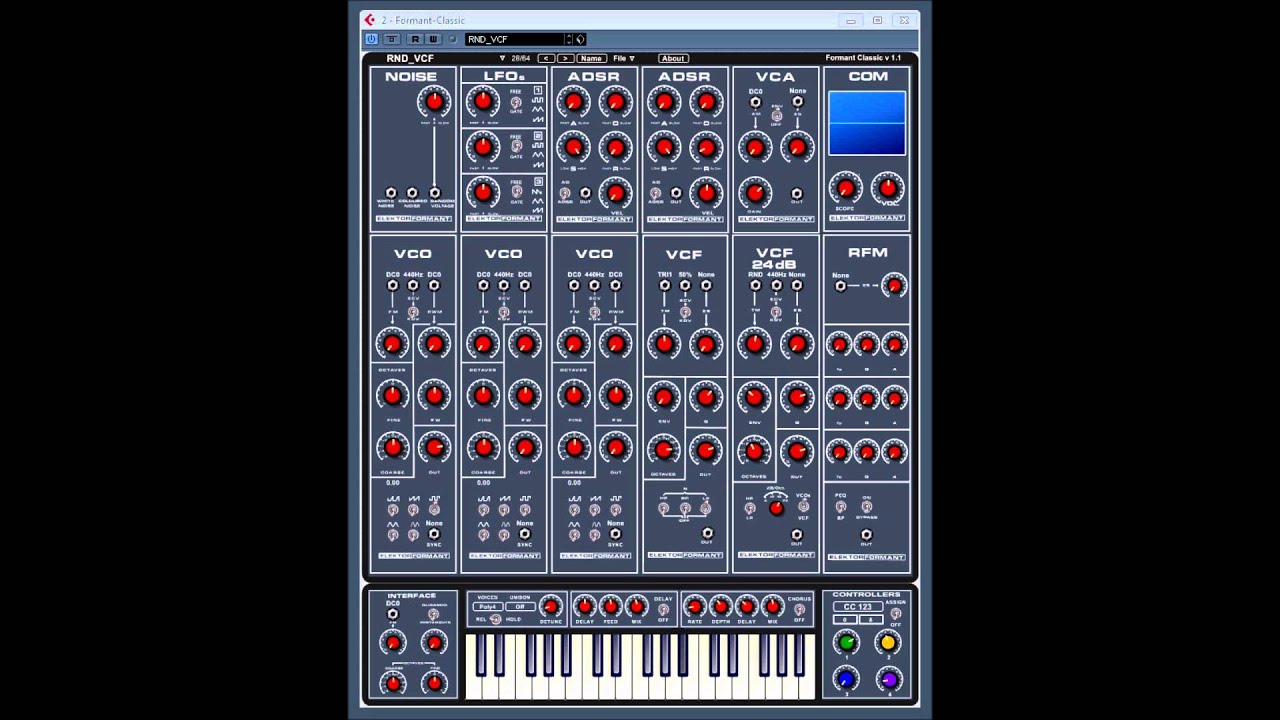Viewport: 1280px width, 720px height.
Task: Click the RFM OUT jack
Action: click(867, 535)
